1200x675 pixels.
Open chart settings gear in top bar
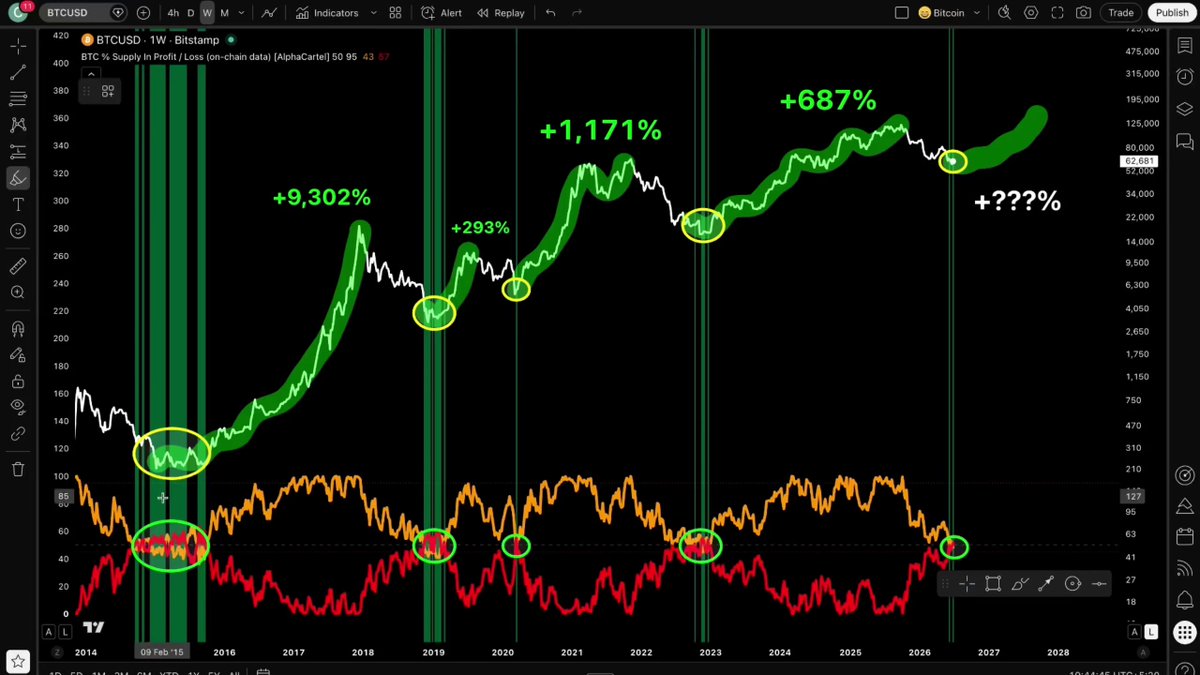[x=1031, y=13]
